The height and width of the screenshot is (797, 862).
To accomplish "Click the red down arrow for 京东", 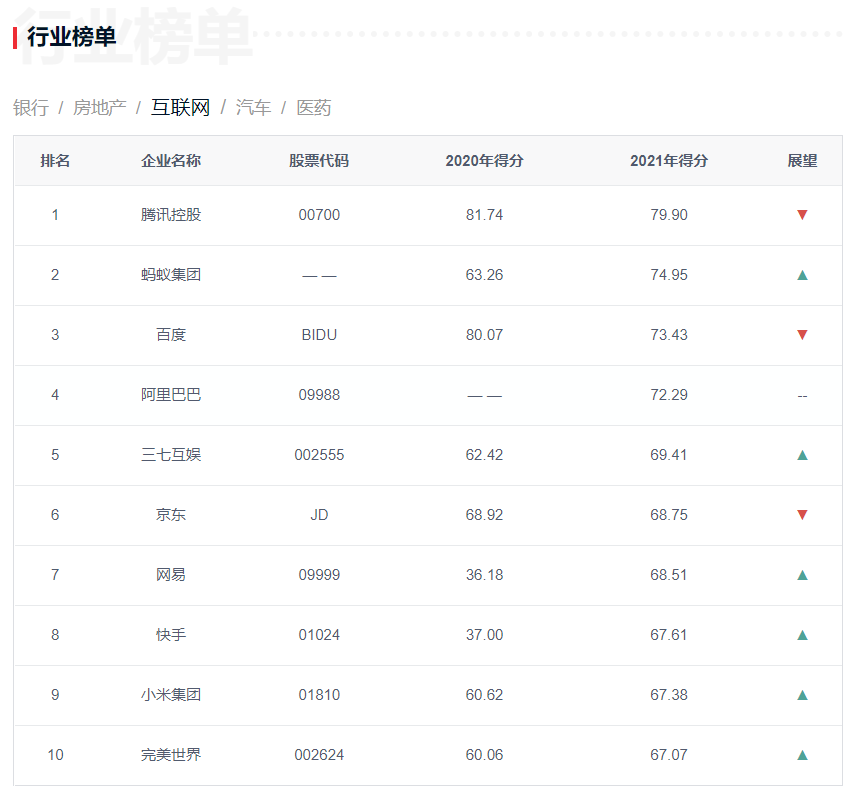I will [802, 515].
